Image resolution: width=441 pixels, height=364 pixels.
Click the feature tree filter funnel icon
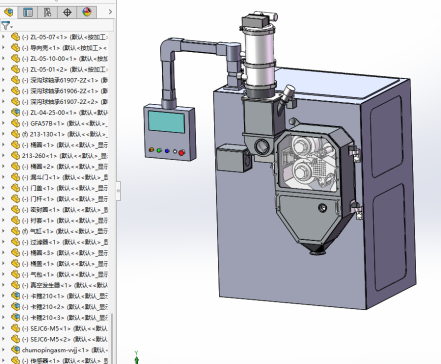5,25
